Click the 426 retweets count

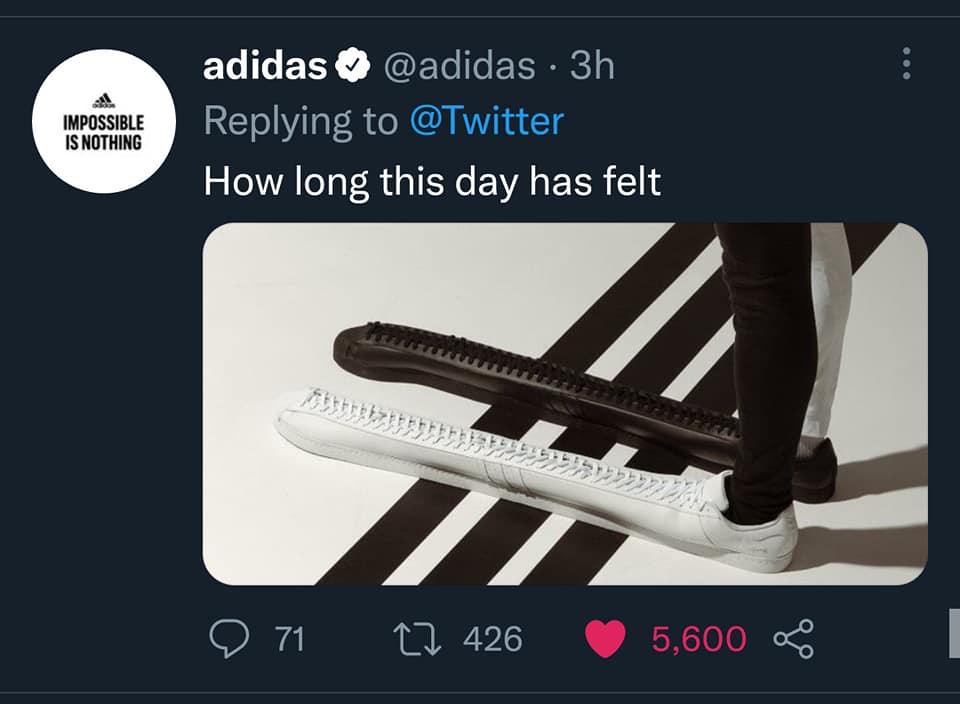point(493,638)
